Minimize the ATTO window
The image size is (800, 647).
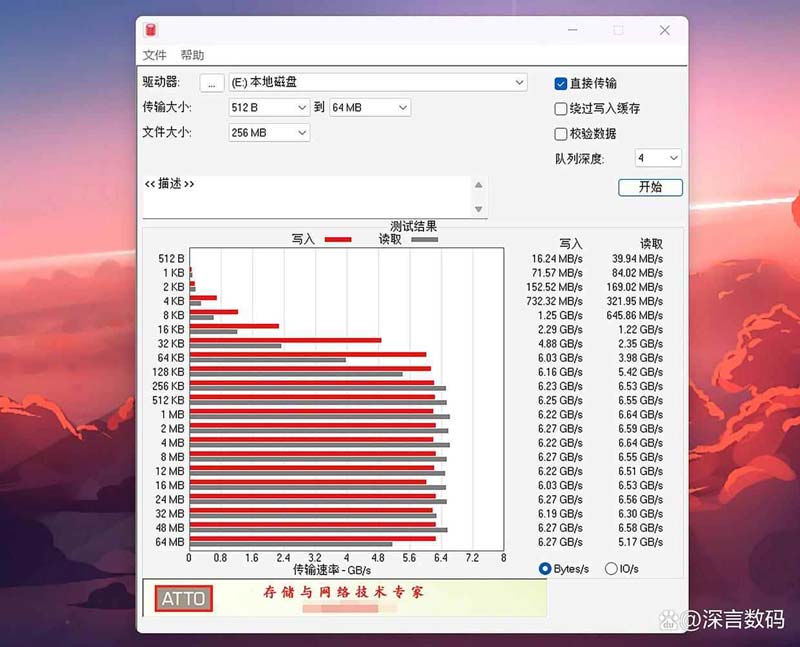572,30
